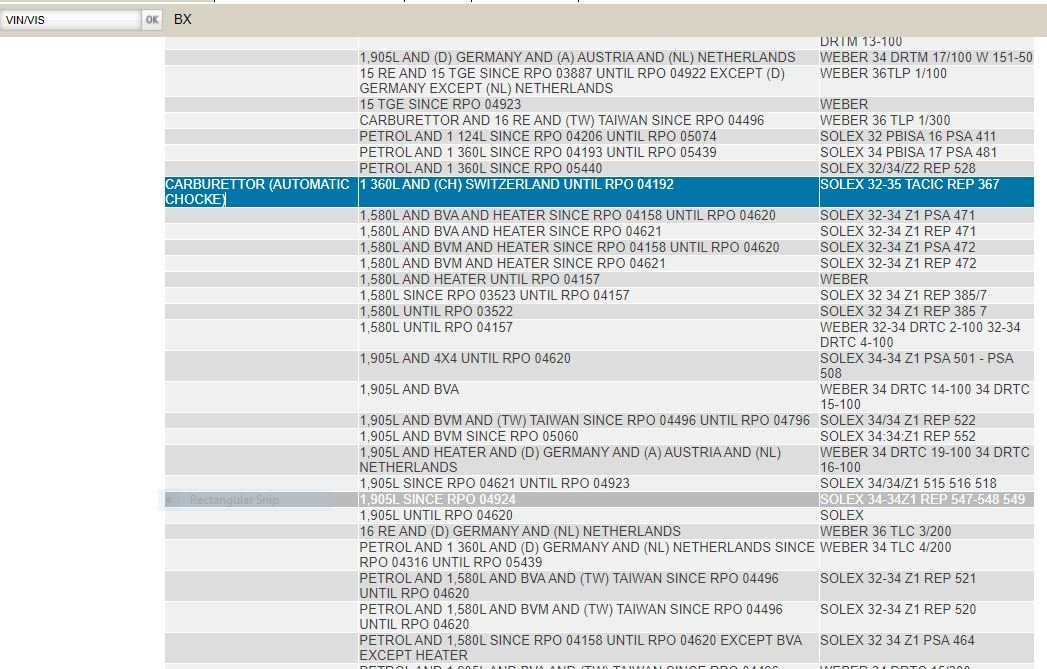Click SOLEX 32 PBISA 16 PSA 411 cell
1047x669 pixels.
(926, 136)
